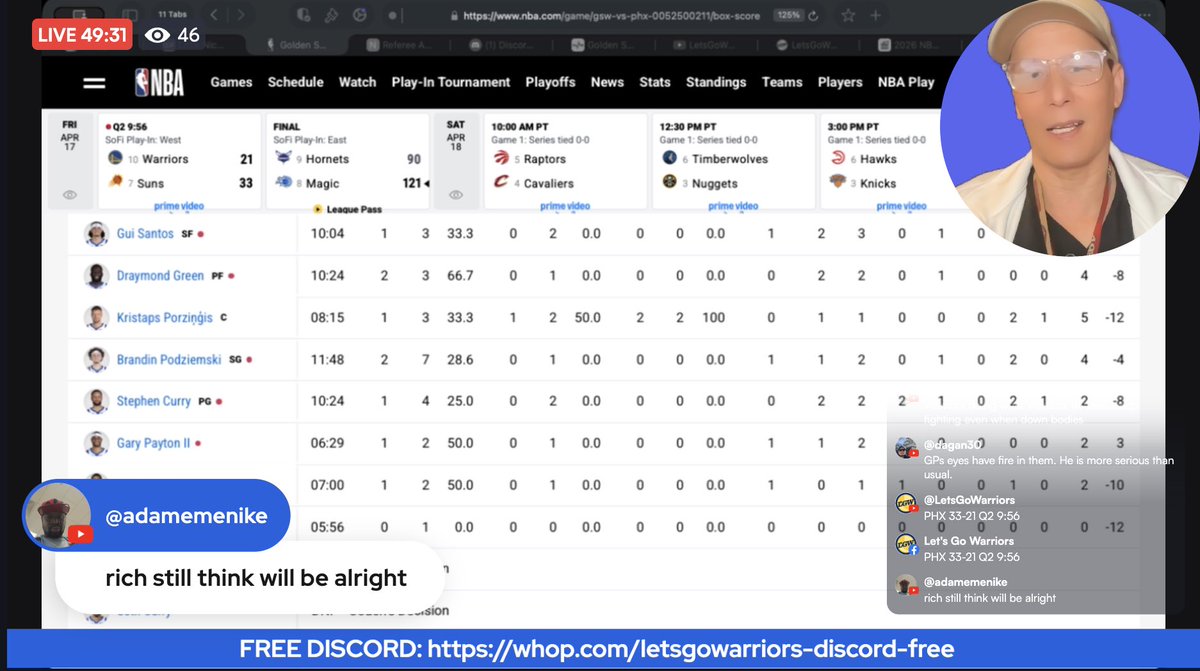This screenshot has width=1200, height=671.
Task: Click the privacy shield icon in toolbar
Action: pyautogui.click(x=304, y=16)
